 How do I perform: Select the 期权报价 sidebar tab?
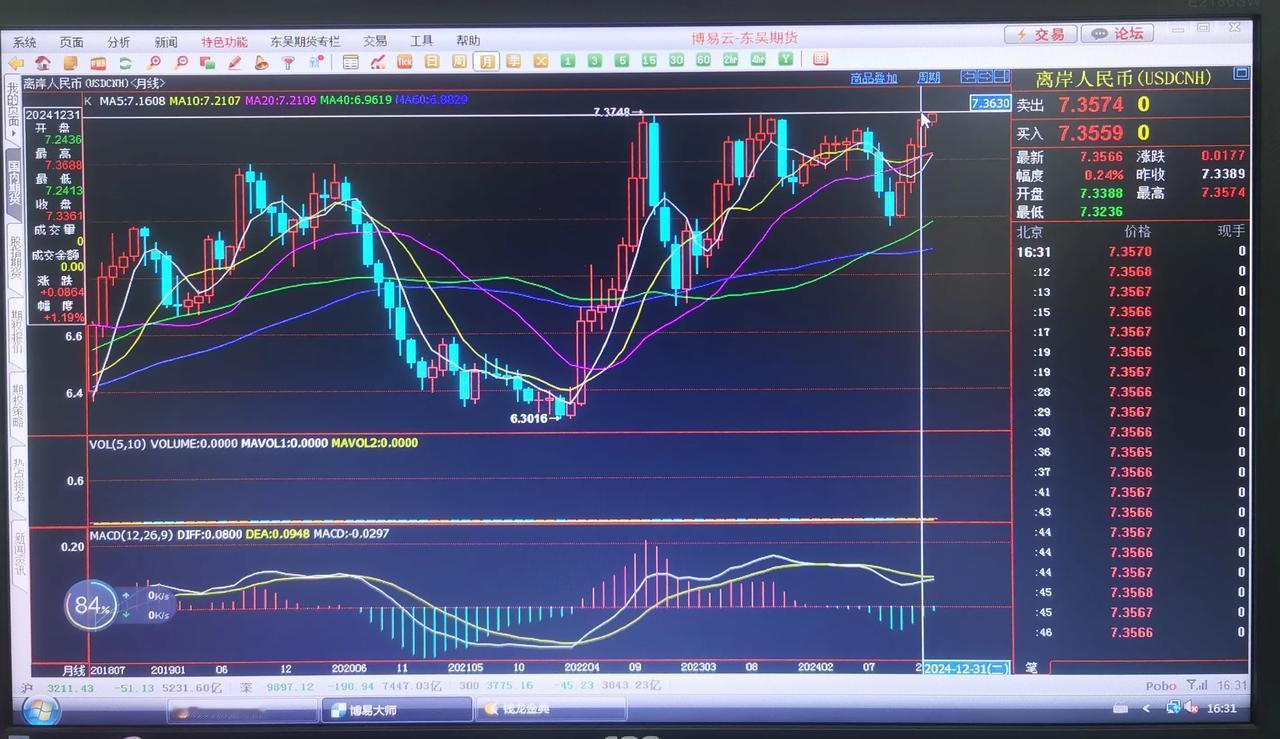point(16,332)
